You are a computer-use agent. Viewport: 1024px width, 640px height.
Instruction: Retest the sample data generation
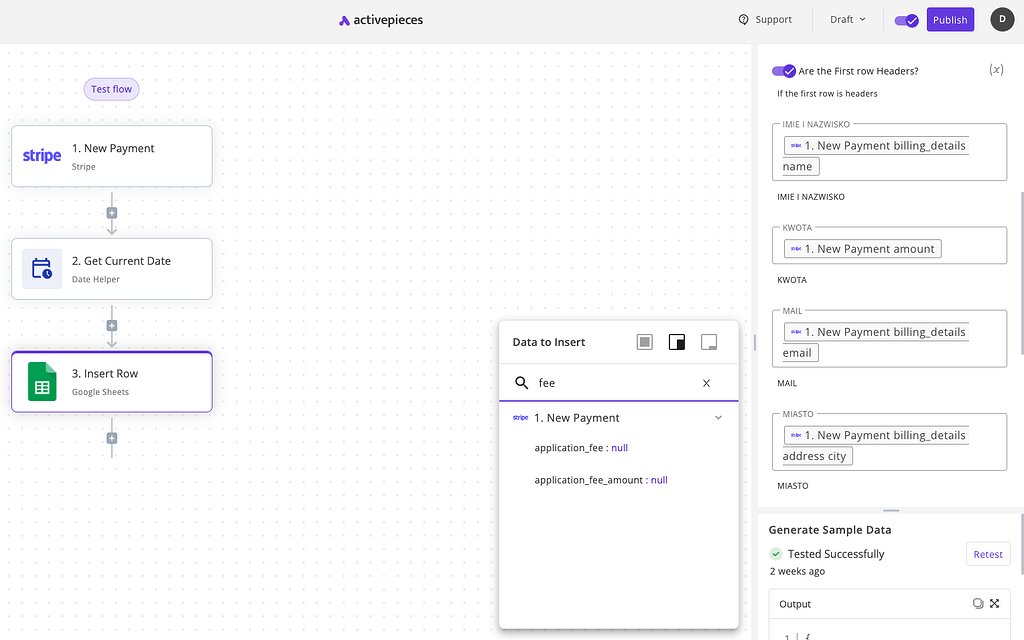pyautogui.click(x=987, y=553)
